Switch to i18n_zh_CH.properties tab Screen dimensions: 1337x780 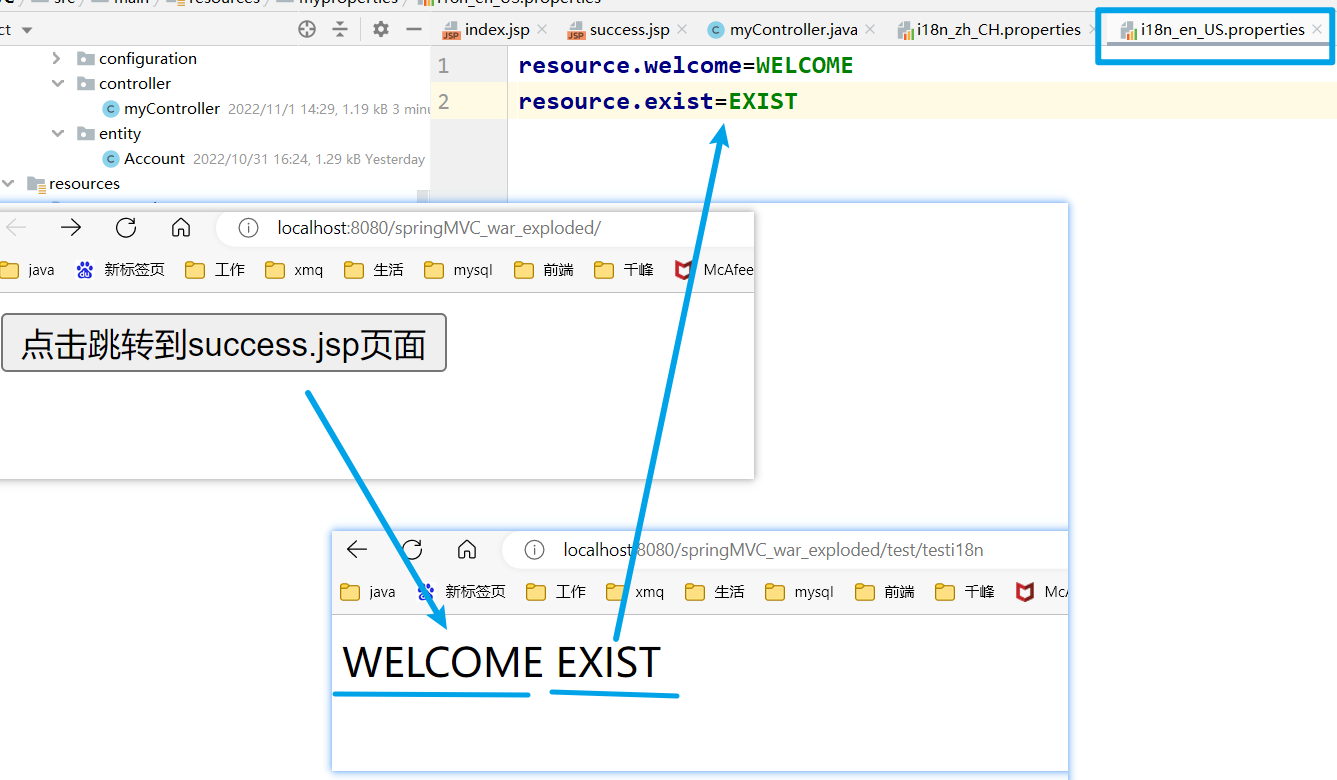(989, 30)
